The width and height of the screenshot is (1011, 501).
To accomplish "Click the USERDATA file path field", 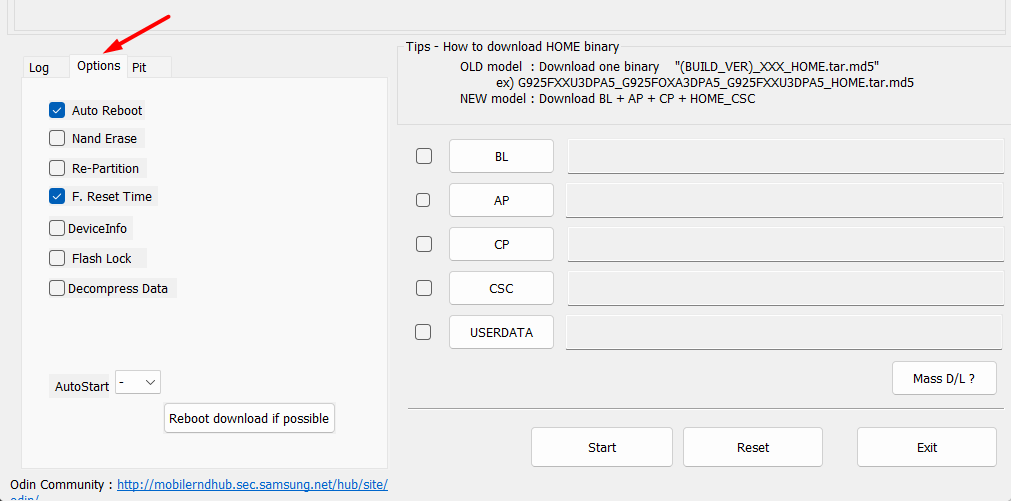I will click(x=784, y=332).
